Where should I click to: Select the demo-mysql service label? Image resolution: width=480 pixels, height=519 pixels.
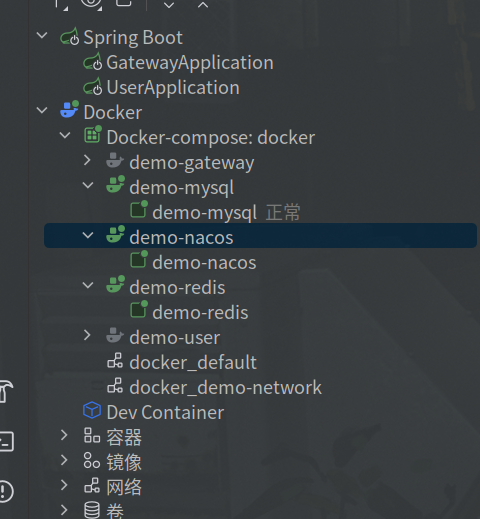182,188
